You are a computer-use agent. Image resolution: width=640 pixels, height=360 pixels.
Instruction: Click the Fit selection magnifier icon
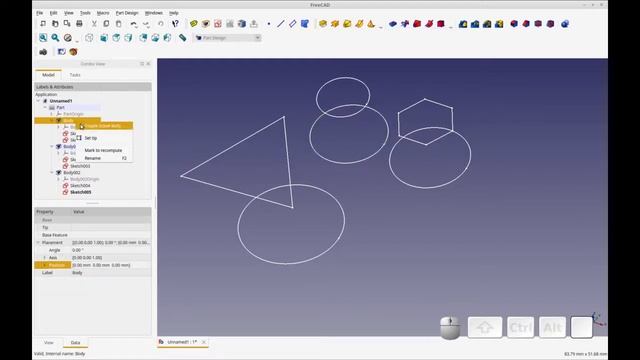[x=55, y=38]
